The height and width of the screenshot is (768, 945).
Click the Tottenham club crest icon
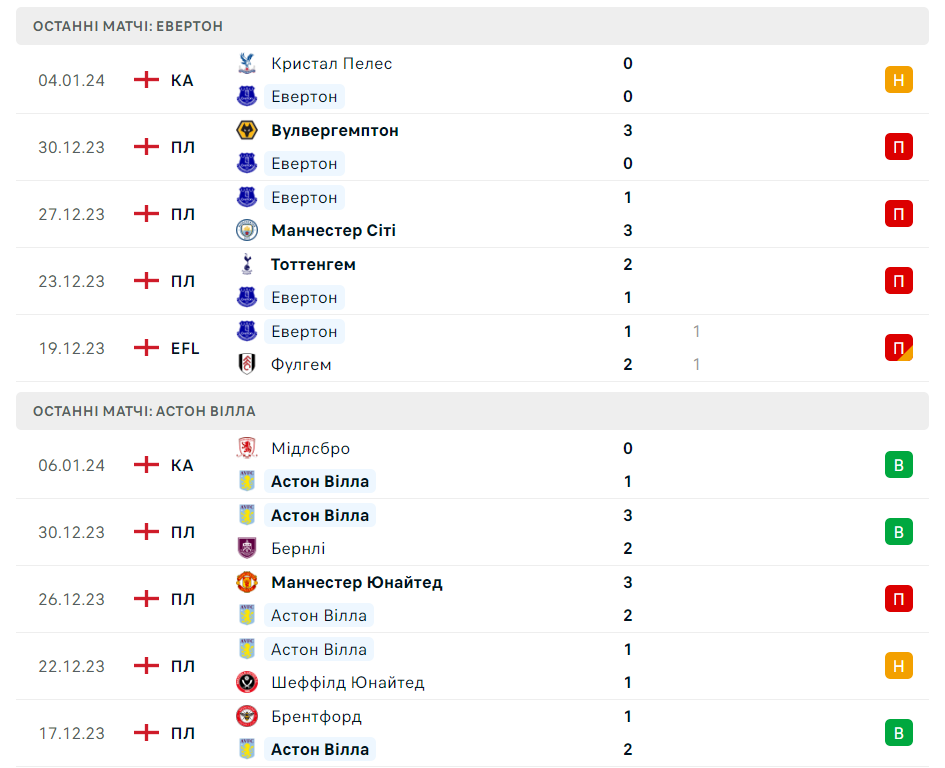click(246, 264)
